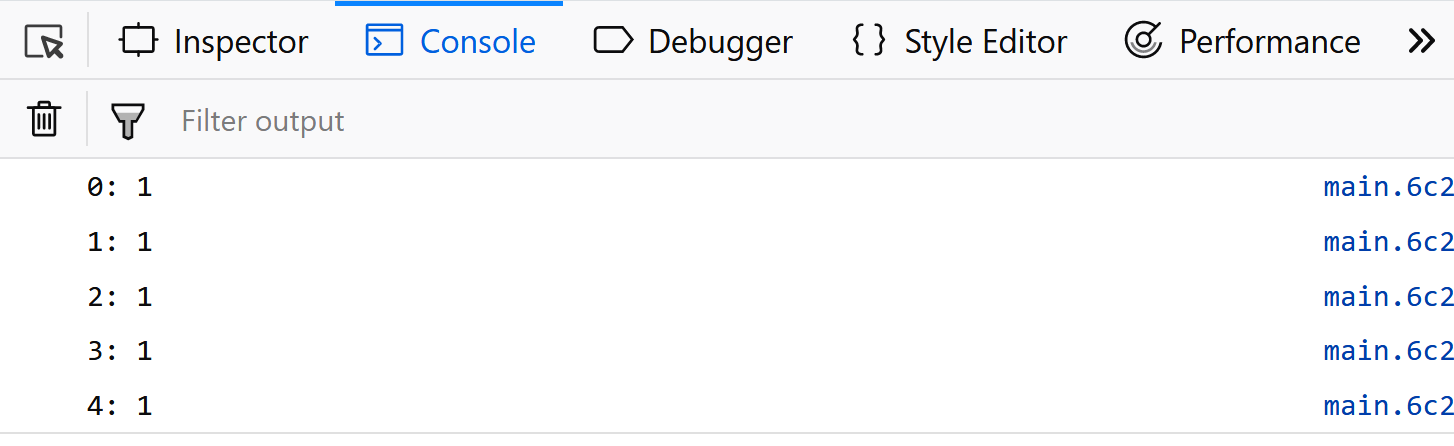Open source link for the "1: 1" log
This screenshot has width=1454, height=446.
[1387, 242]
